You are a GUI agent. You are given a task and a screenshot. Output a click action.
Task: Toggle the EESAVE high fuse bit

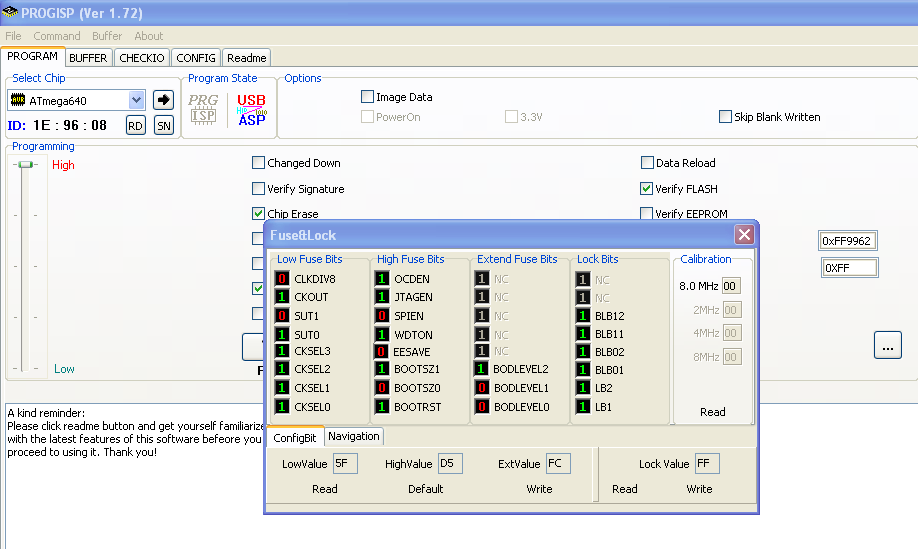tap(381, 351)
